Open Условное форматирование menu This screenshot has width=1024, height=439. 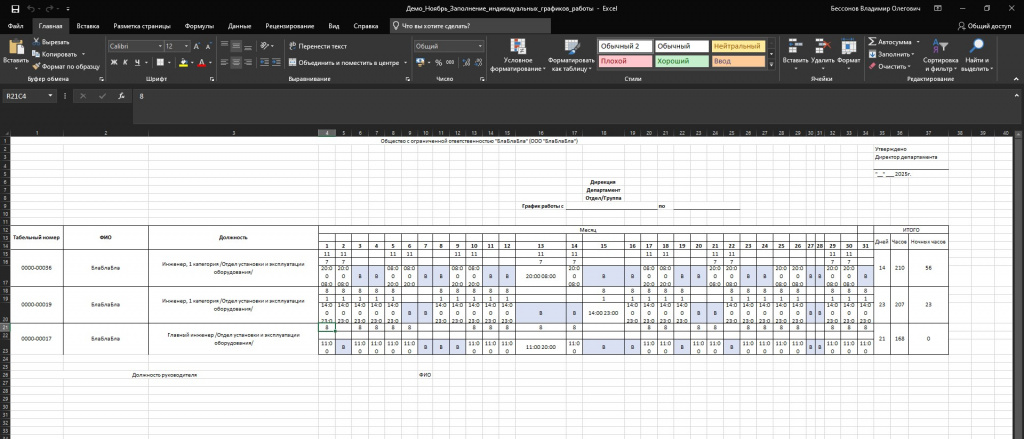519,55
